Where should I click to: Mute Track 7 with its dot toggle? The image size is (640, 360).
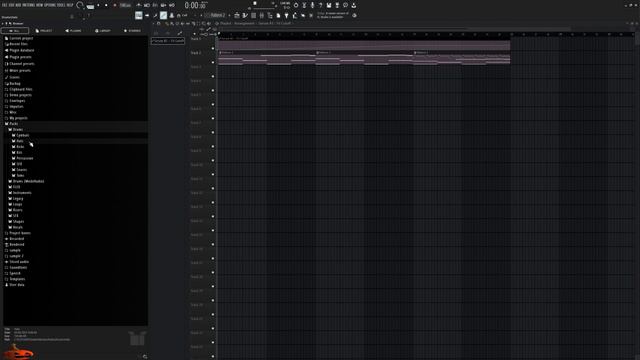point(213,132)
